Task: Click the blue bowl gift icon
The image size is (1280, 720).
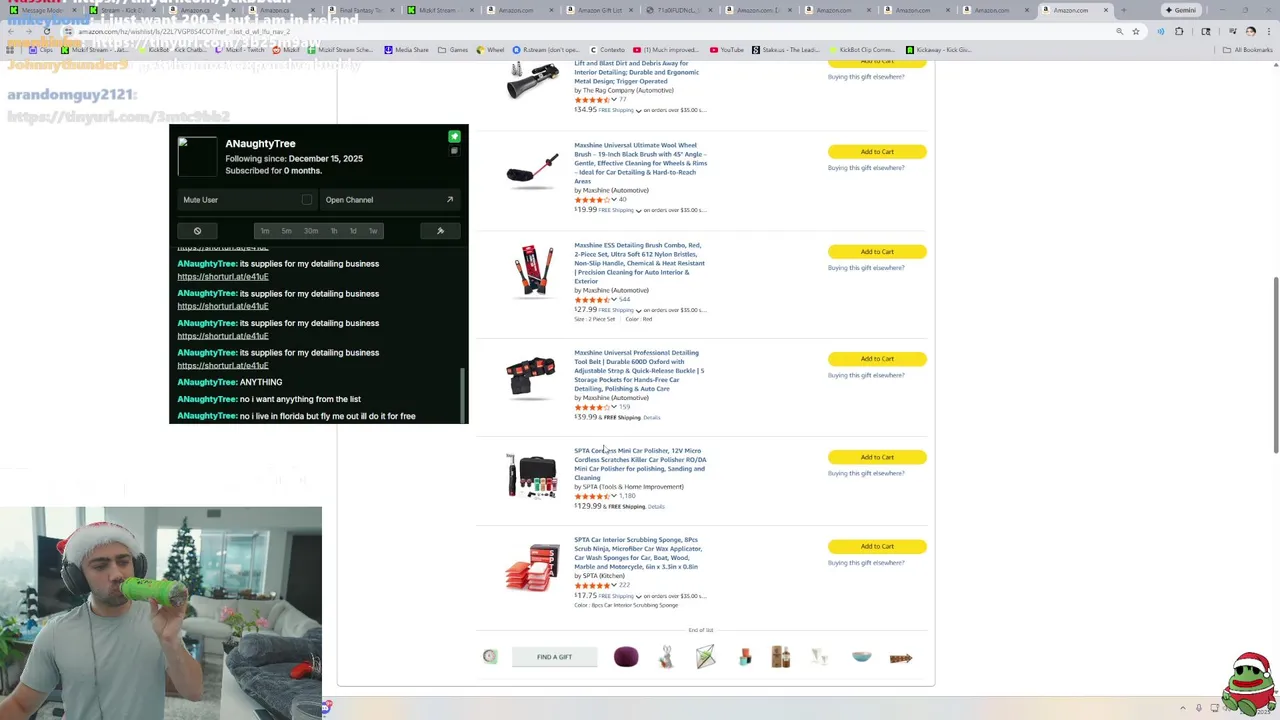Action: pyautogui.click(x=861, y=657)
